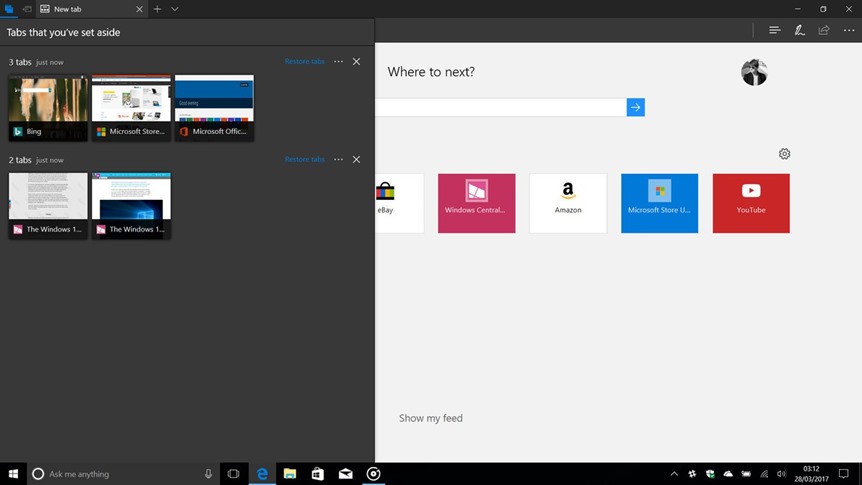Show hidden system tray icons
862x485 pixels.
[x=674, y=473]
